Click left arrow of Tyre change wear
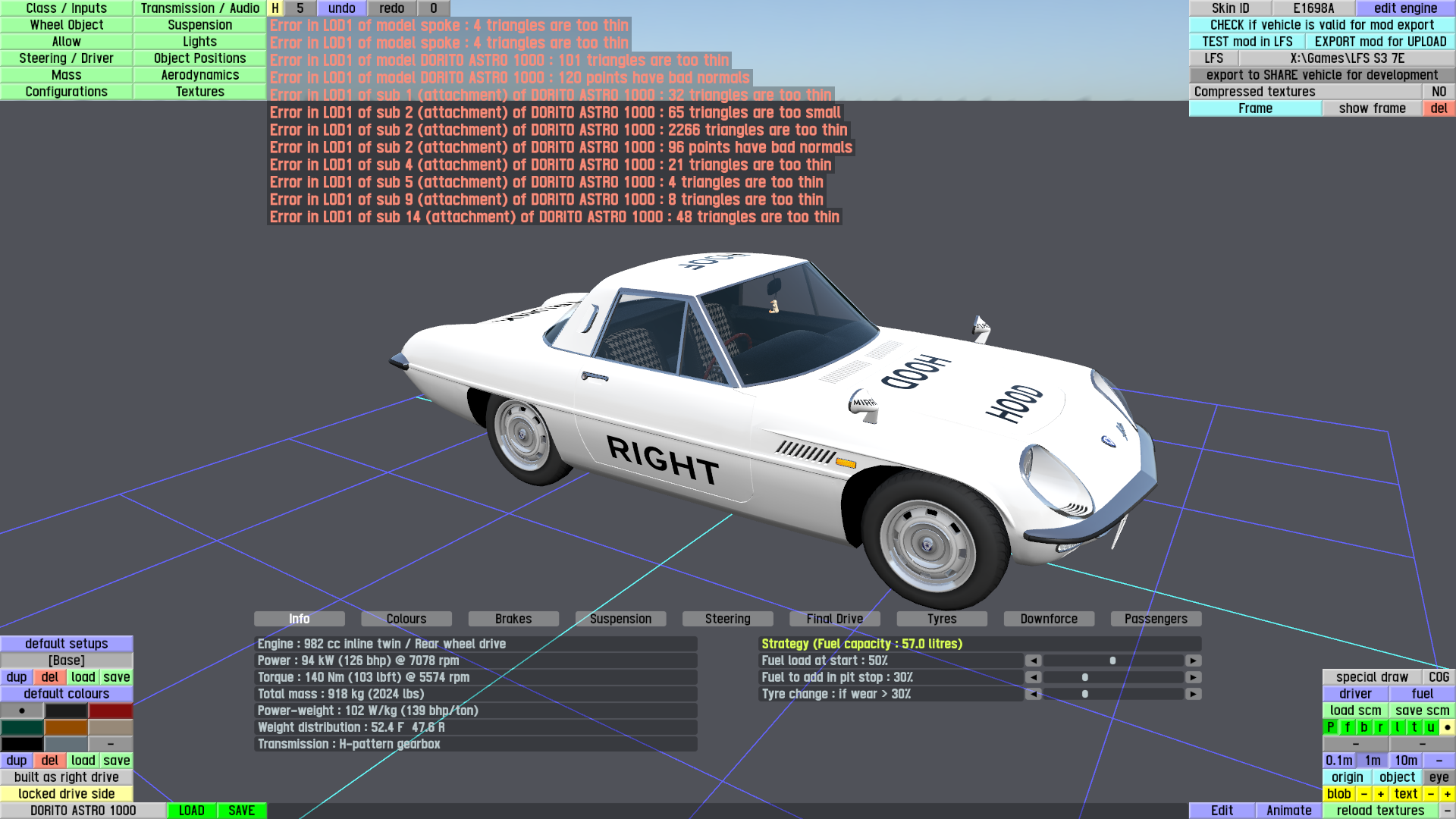Viewport: 1456px width, 819px height. [1033, 694]
